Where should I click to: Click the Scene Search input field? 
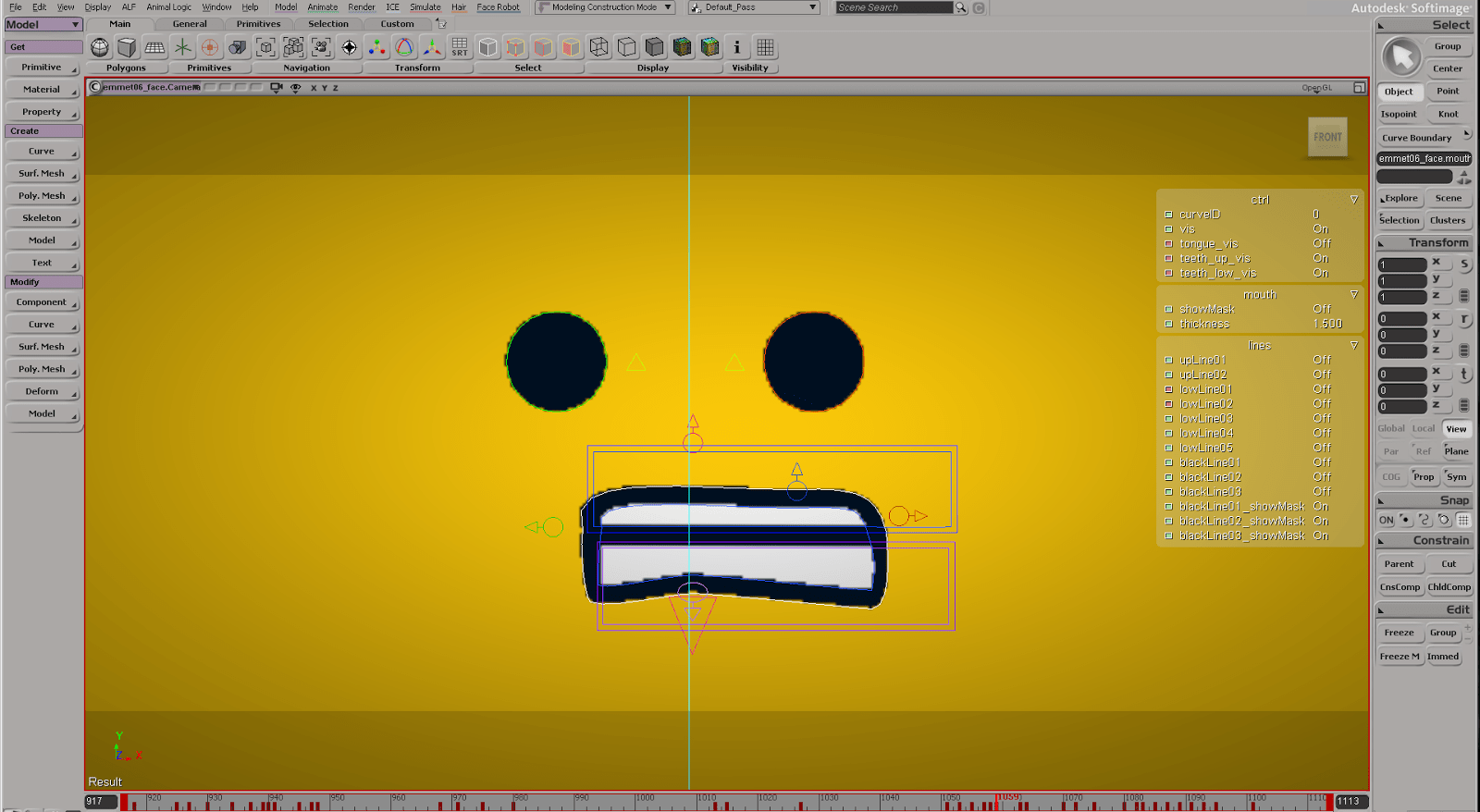coord(894,7)
